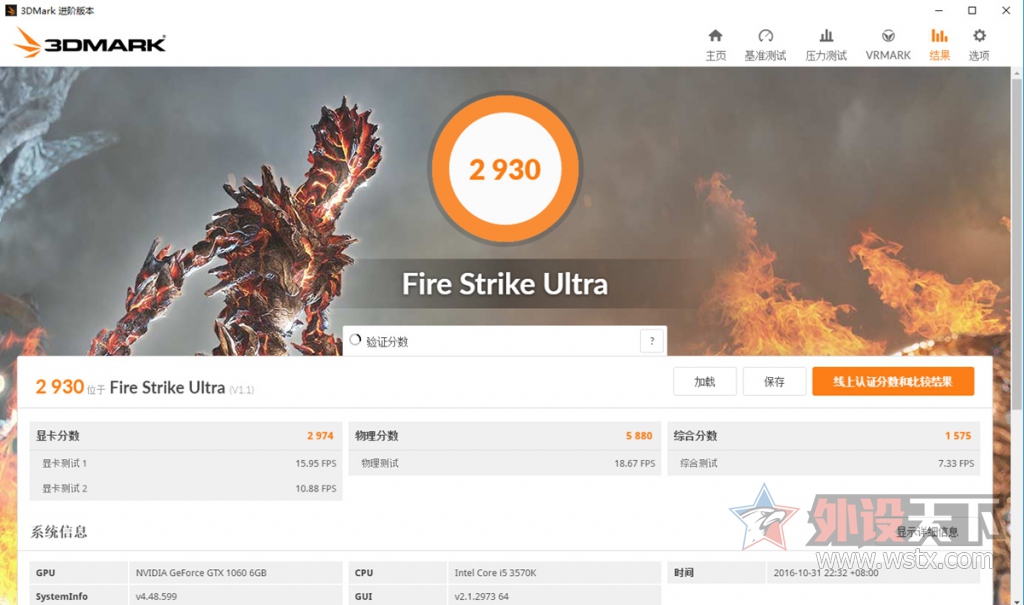Minimize the 3DMark window

click(938, 10)
